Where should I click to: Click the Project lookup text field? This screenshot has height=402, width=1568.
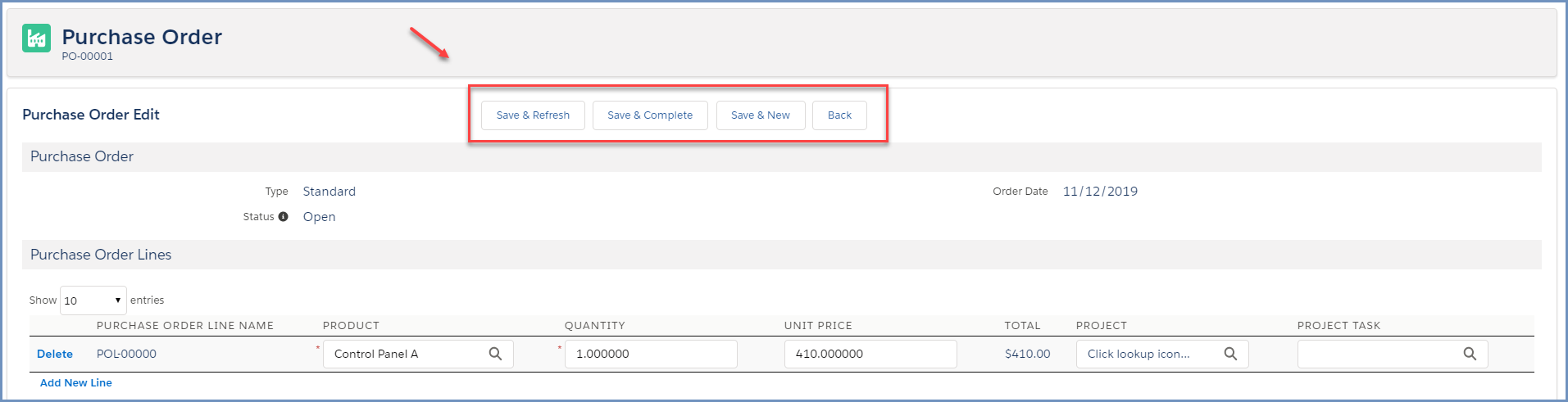point(1148,354)
